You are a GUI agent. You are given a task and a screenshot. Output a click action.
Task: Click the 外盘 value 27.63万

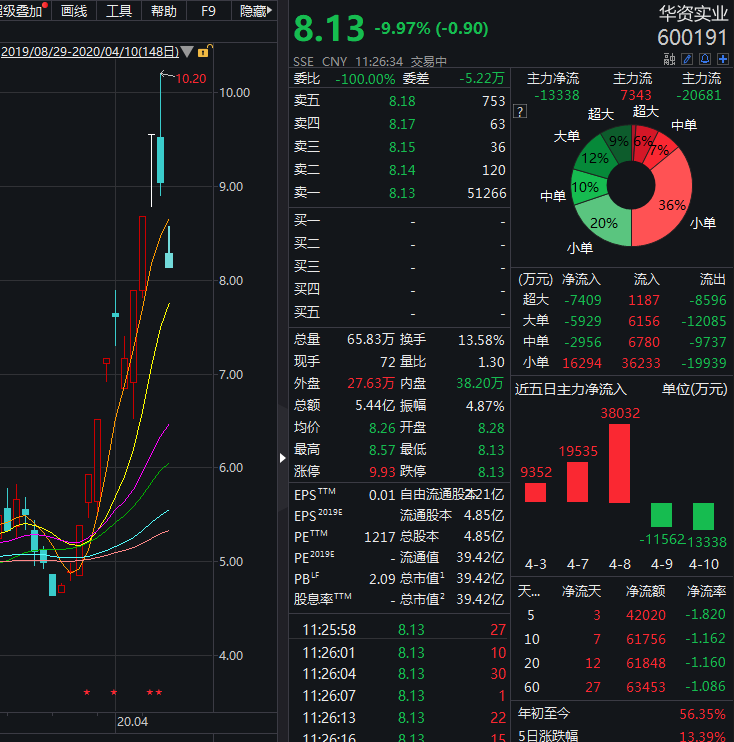tap(371, 383)
